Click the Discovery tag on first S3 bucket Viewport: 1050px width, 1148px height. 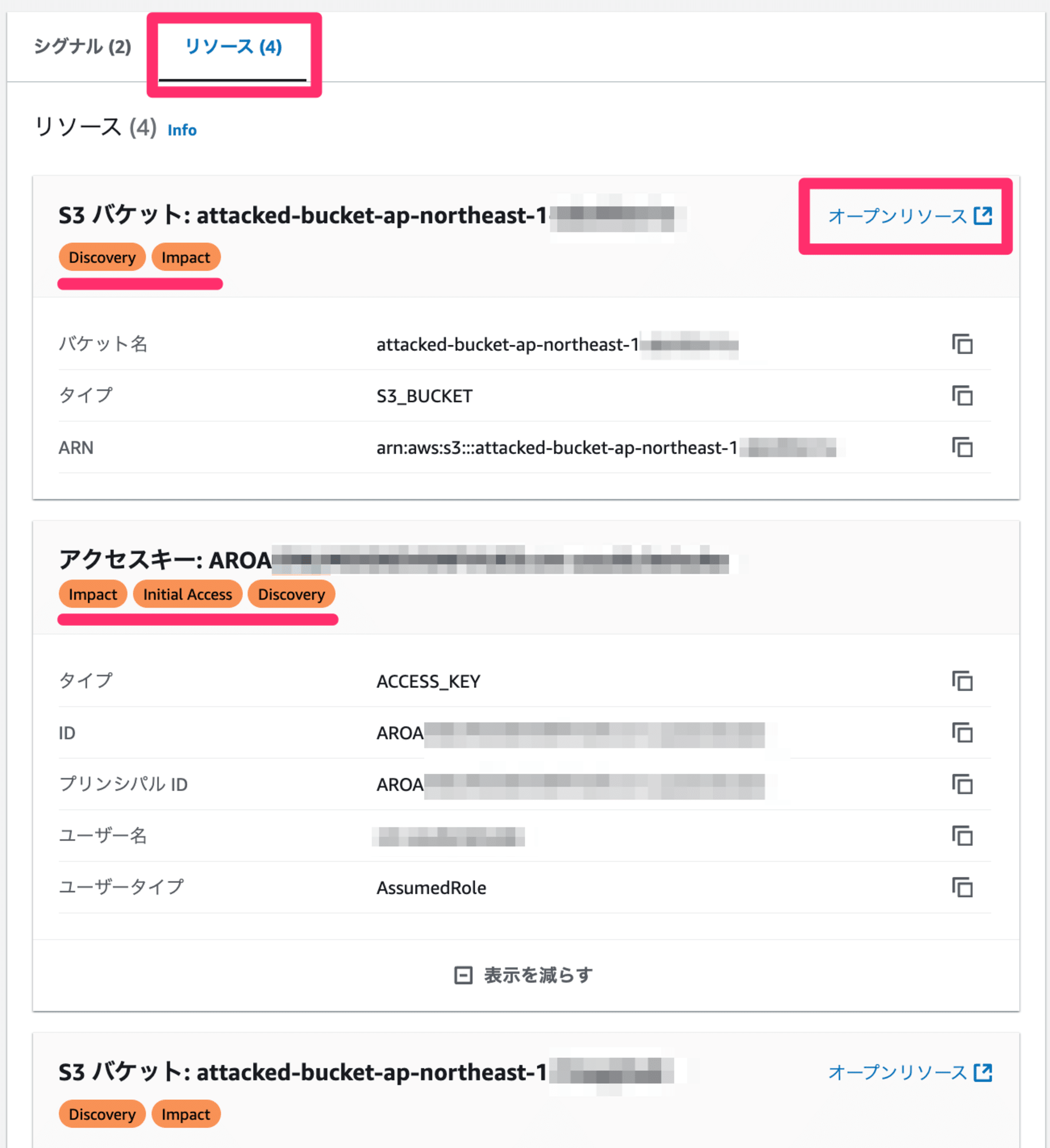tap(102, 257)
